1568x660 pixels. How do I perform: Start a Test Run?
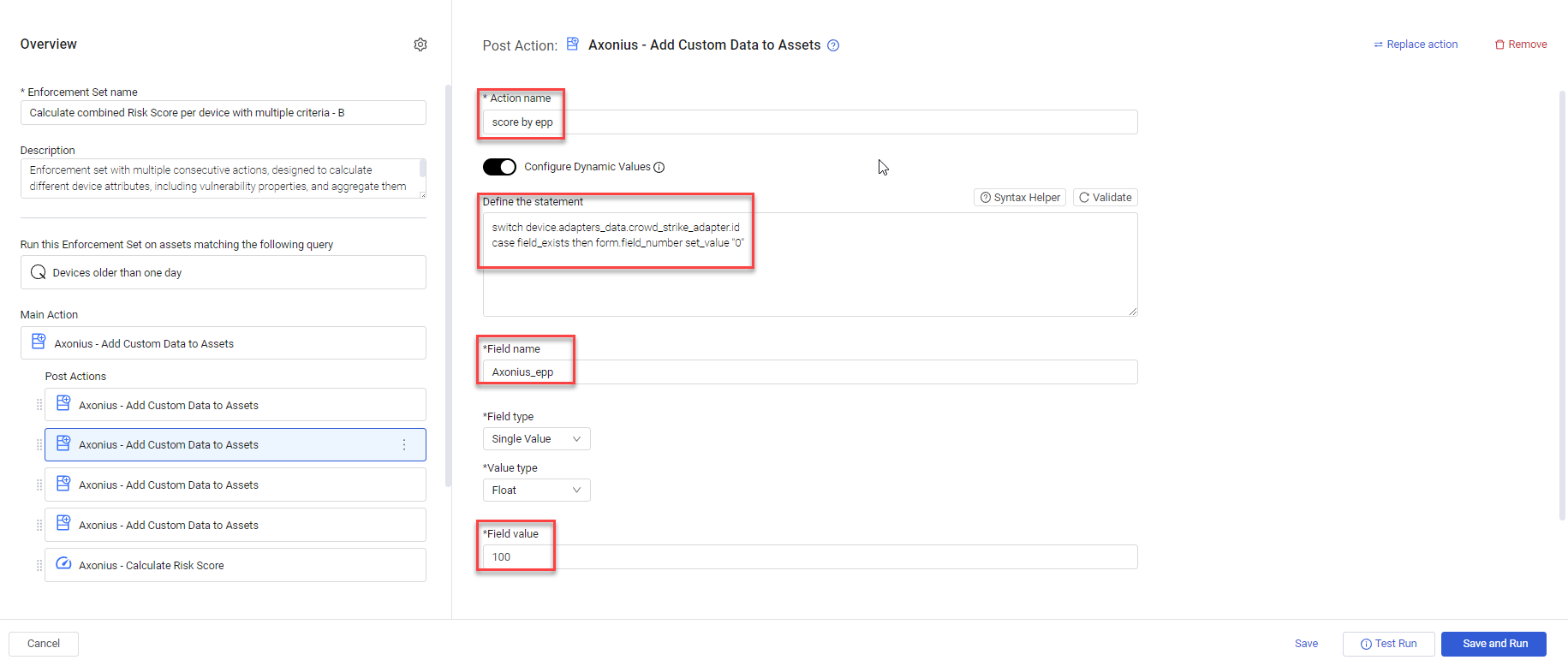[1388, 644]
